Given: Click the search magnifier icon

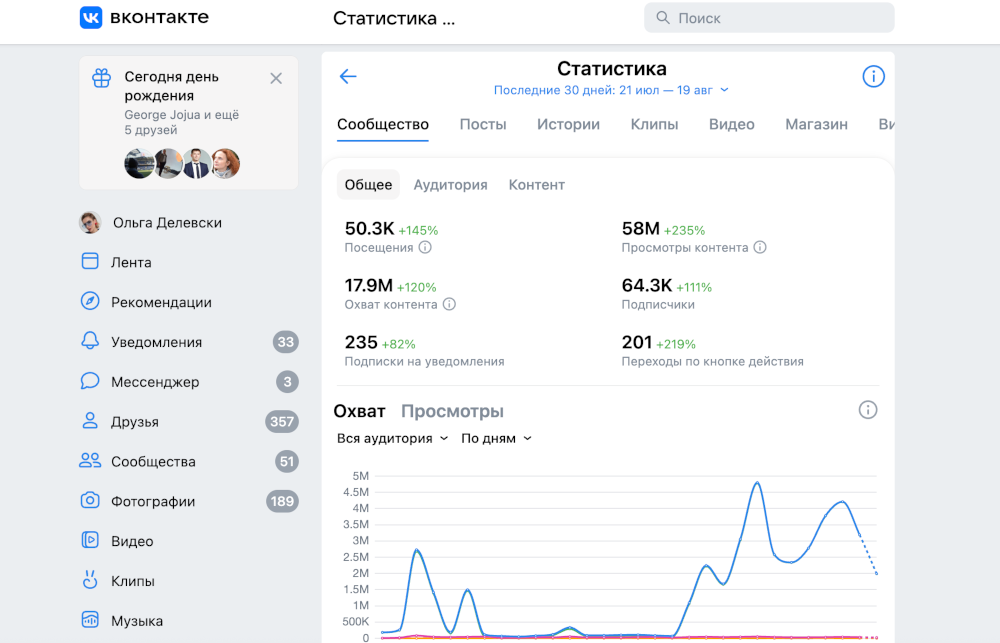Looking at the screenshot, I should [x=663, y=18].
